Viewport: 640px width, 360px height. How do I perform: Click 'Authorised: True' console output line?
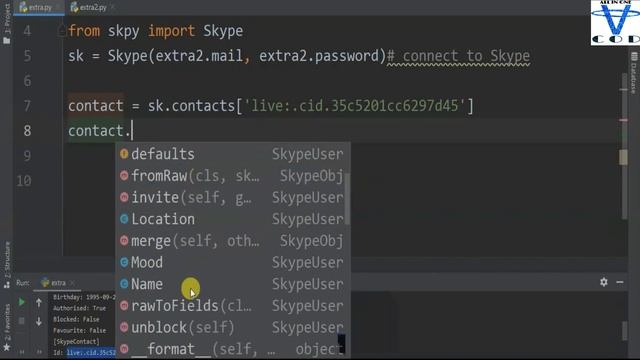coord(80,308)
